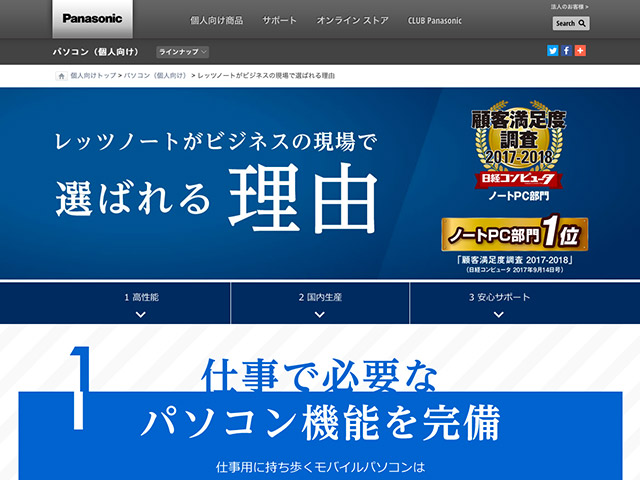Click the 仕事で必要な heading text

[x=320, y=376]
